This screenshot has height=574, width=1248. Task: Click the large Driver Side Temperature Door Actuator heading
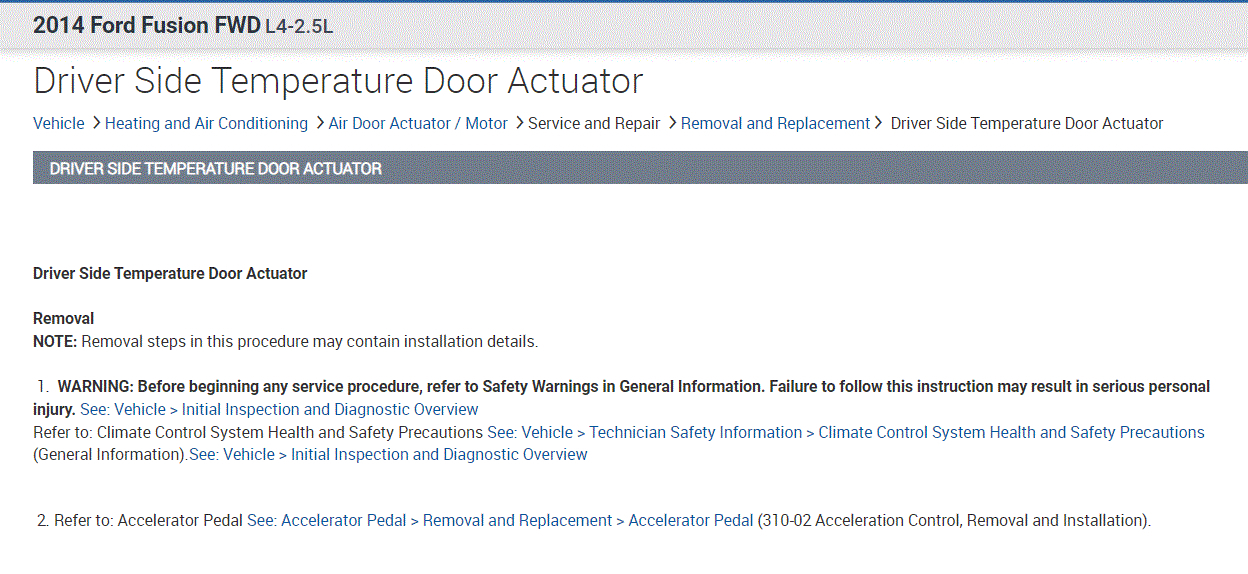pyautogui.click(x=338, y=81)
